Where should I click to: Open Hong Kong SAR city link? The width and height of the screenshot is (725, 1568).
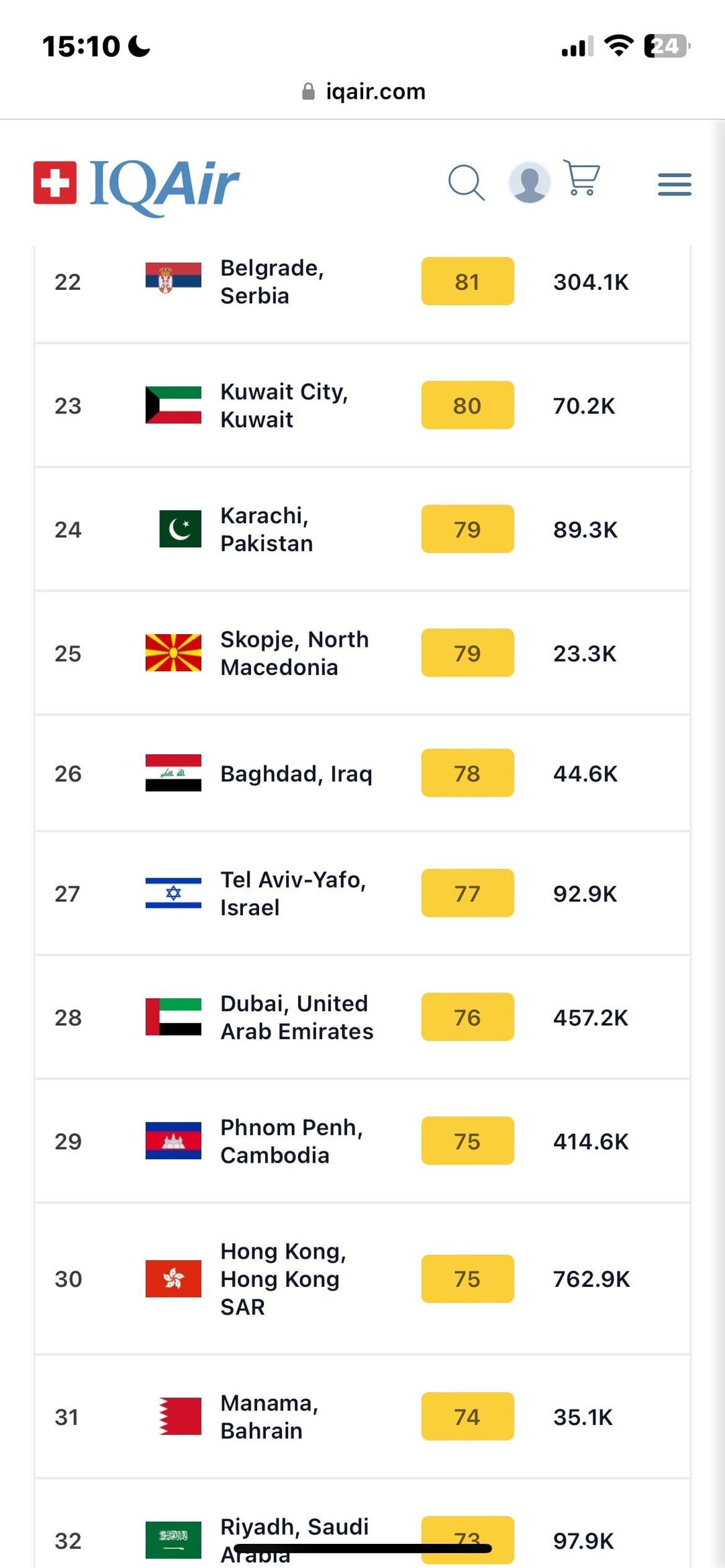pyautogui.click(x=283, y=1279)
